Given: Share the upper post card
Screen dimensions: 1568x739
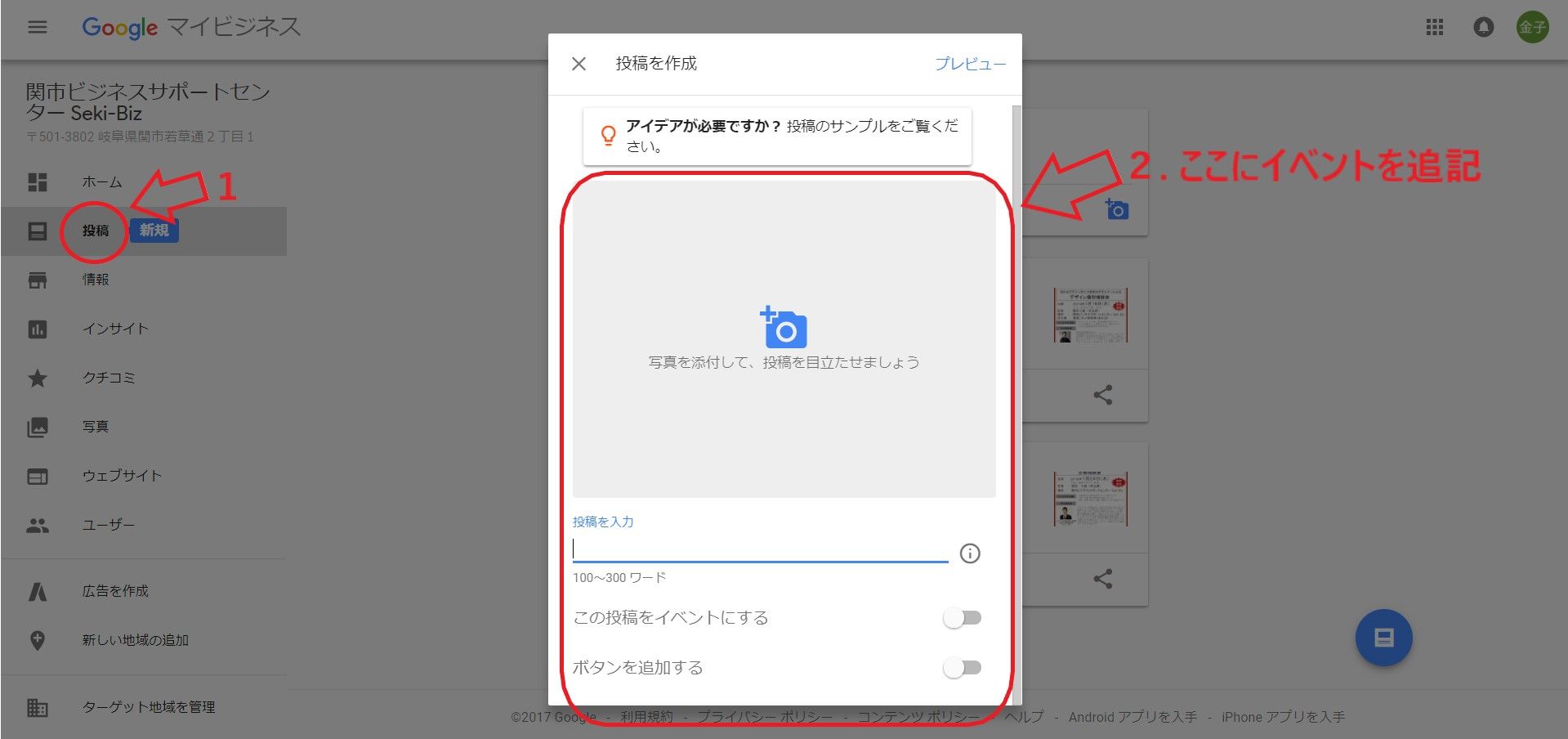Looking at the screenshot, I should coord(1103,396).
